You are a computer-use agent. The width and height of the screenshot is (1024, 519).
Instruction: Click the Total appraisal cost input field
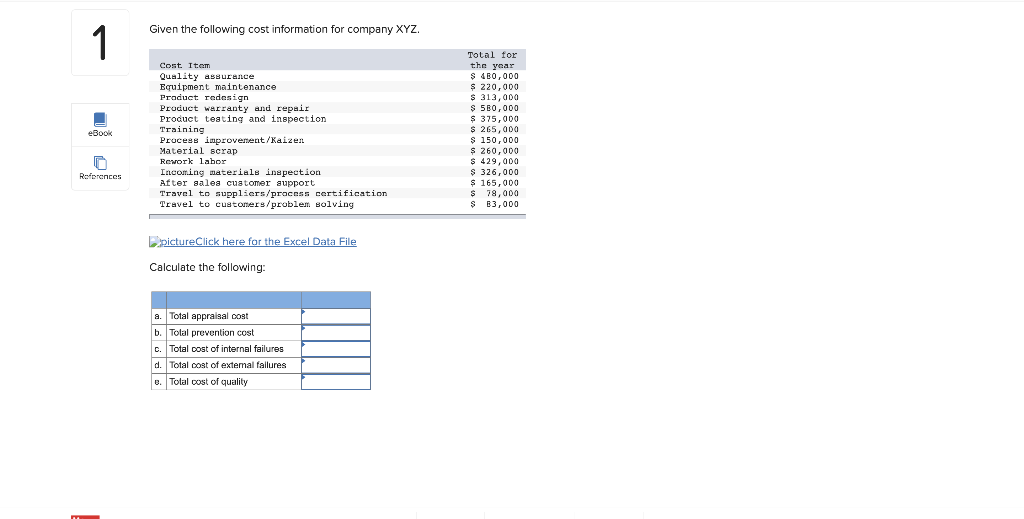336,316
